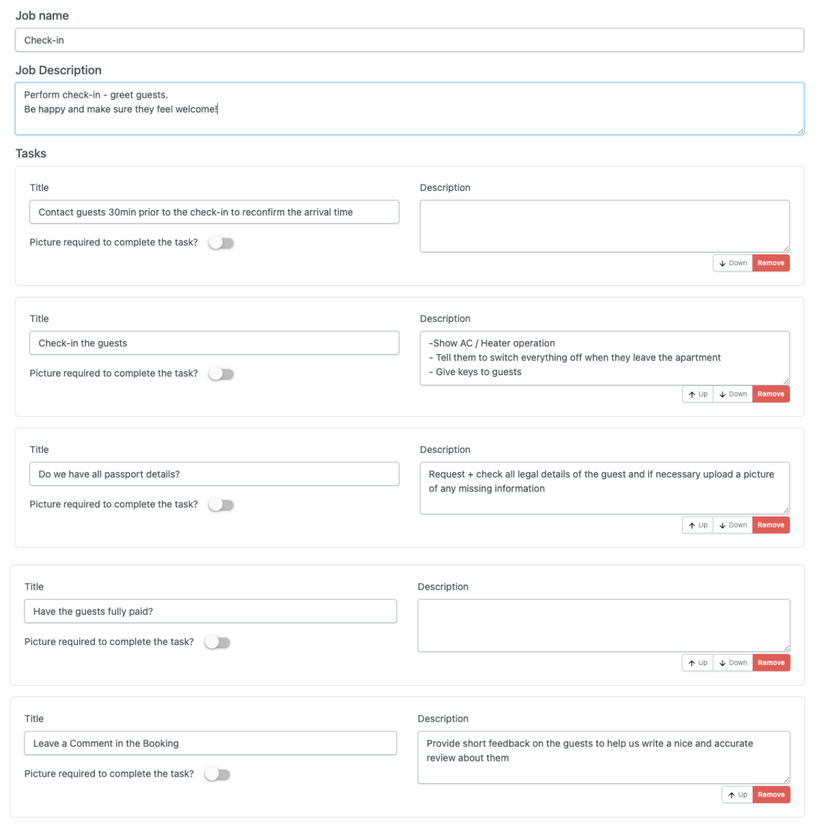
Task: Focus the Job Description text area
Action: click(x=409, y=108)
